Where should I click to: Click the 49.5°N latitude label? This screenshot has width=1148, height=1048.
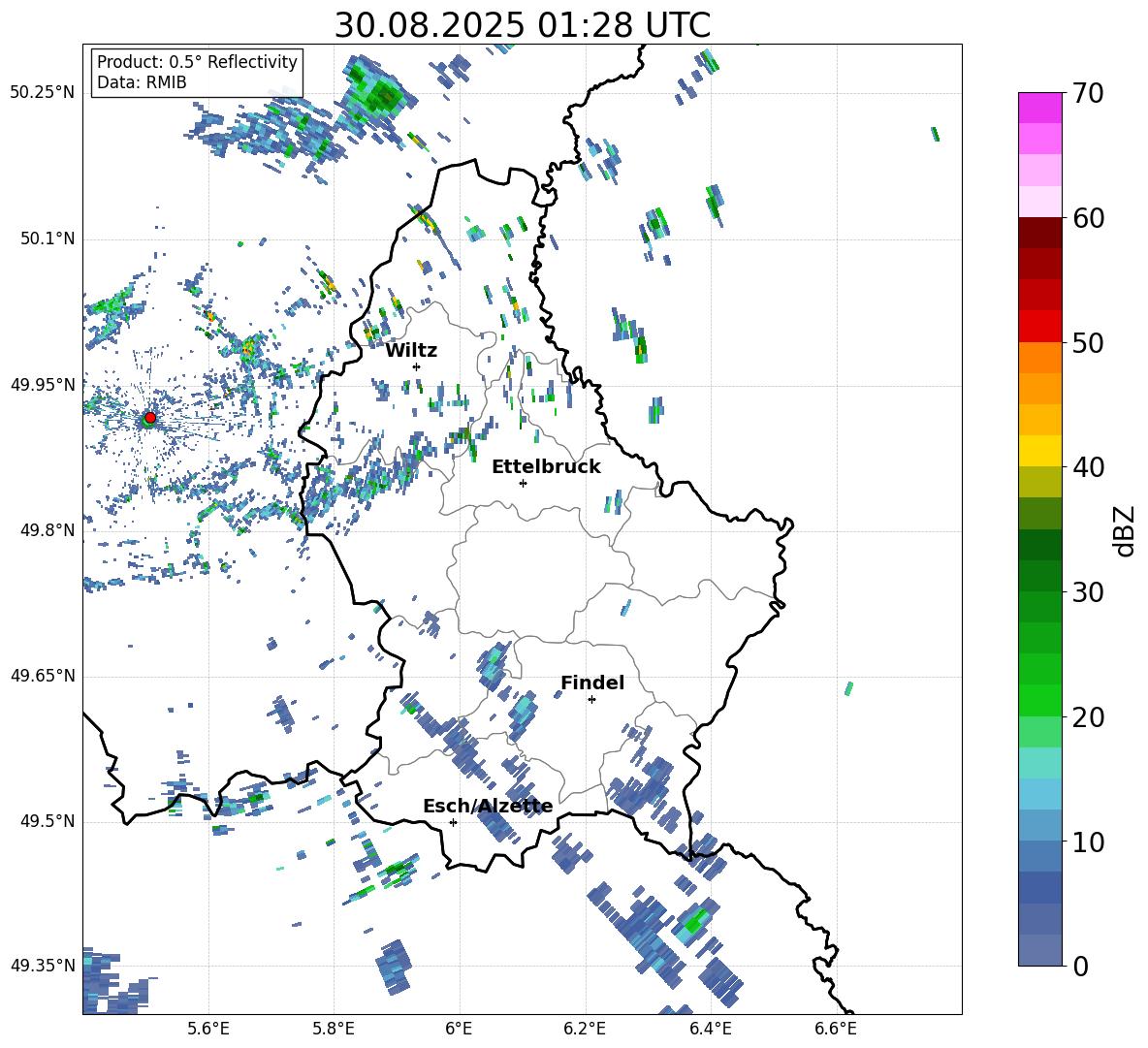[48, 820]
